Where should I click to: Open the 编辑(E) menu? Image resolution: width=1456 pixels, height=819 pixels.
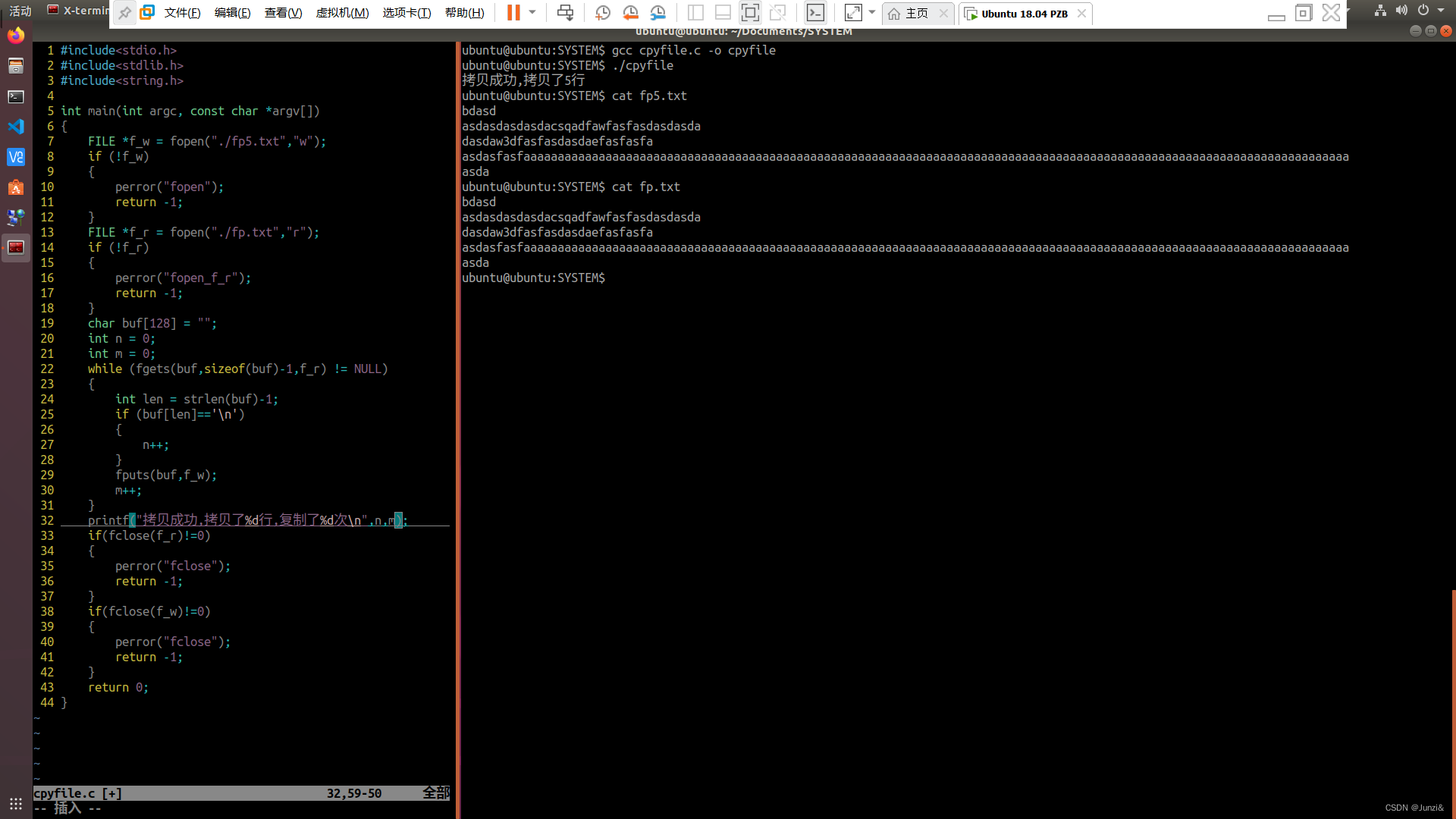click(232, 13)
